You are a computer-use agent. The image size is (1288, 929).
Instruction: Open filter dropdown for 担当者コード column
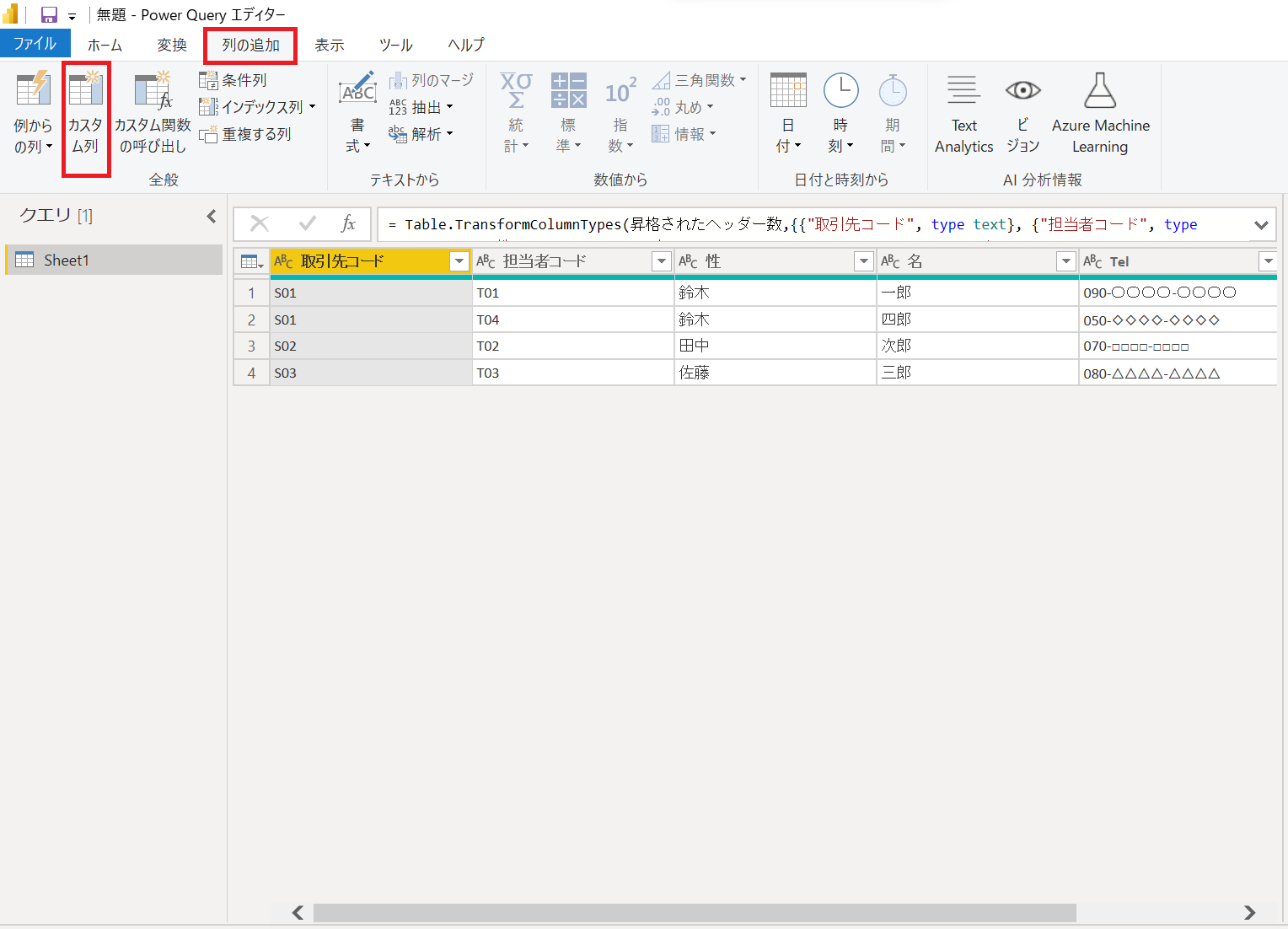coord(662,261)
